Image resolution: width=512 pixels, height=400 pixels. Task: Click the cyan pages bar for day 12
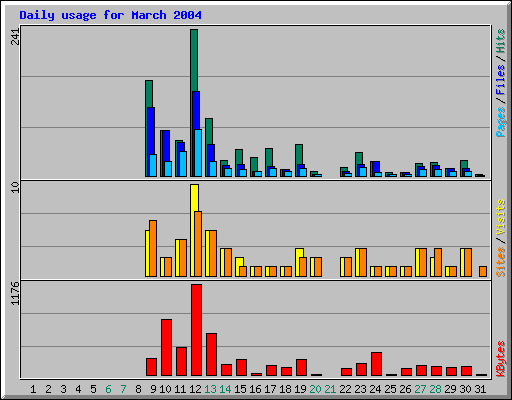[x=198, y=153]
